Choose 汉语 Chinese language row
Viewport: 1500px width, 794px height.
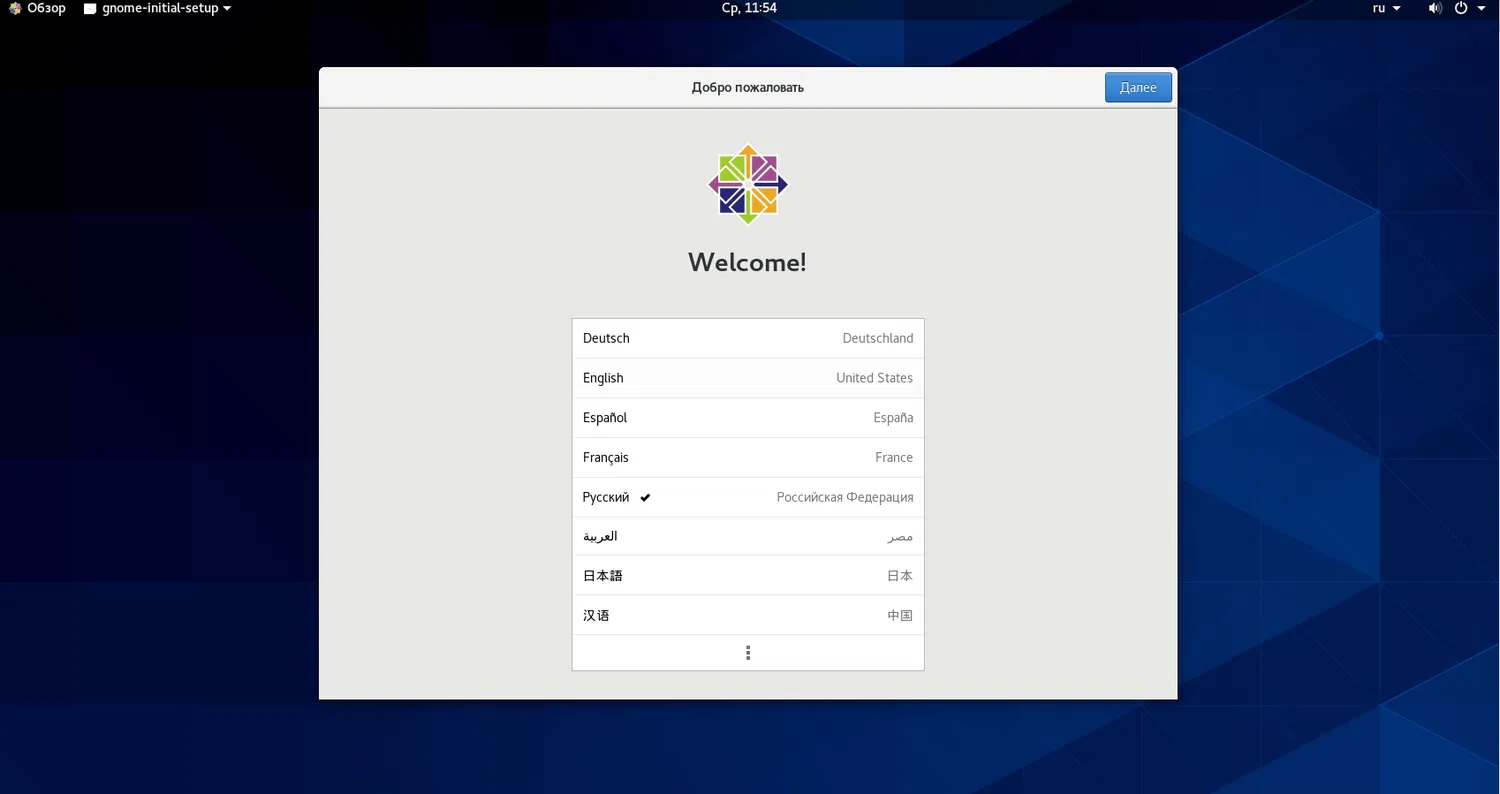[748, 615]
